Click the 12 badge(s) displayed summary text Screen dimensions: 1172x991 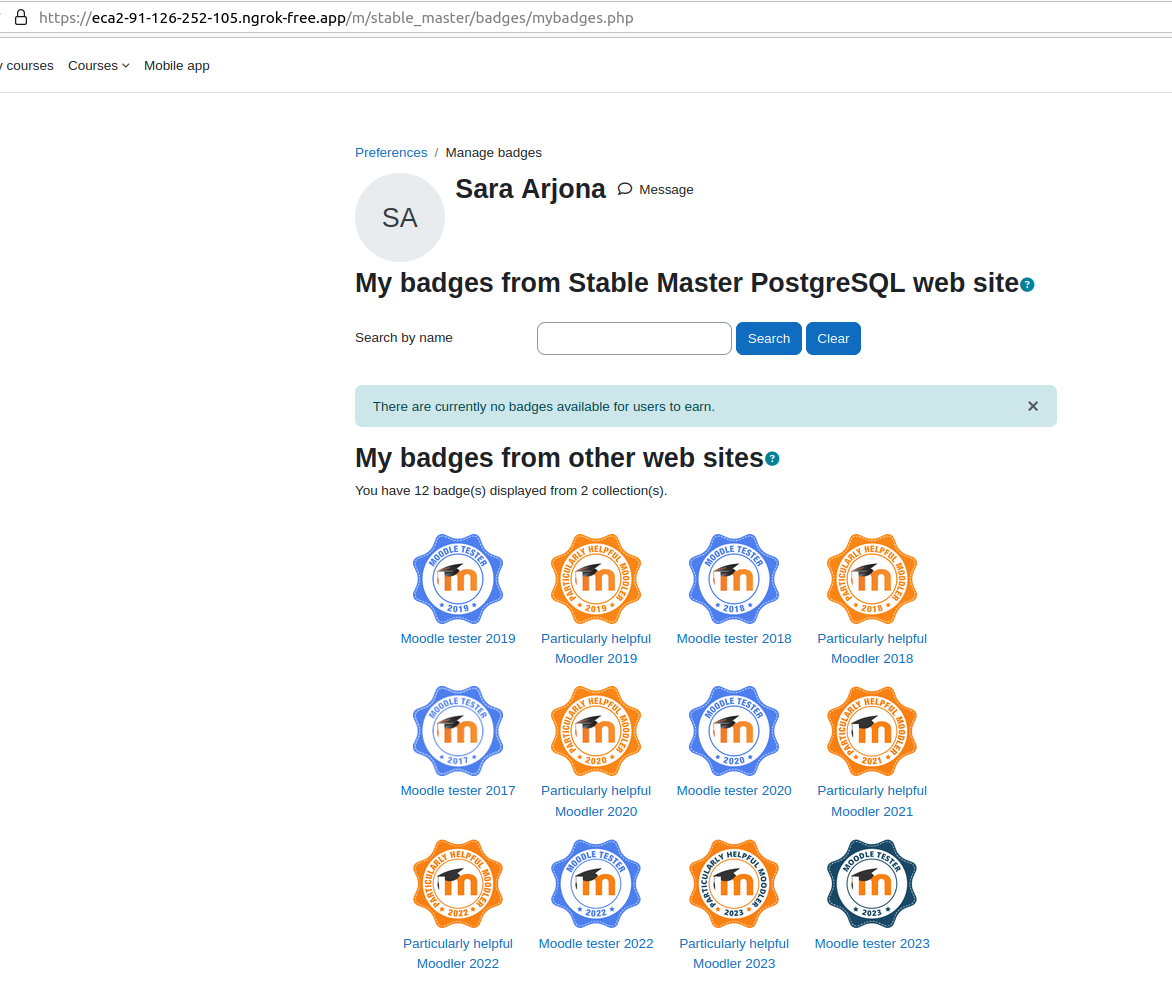511,491
